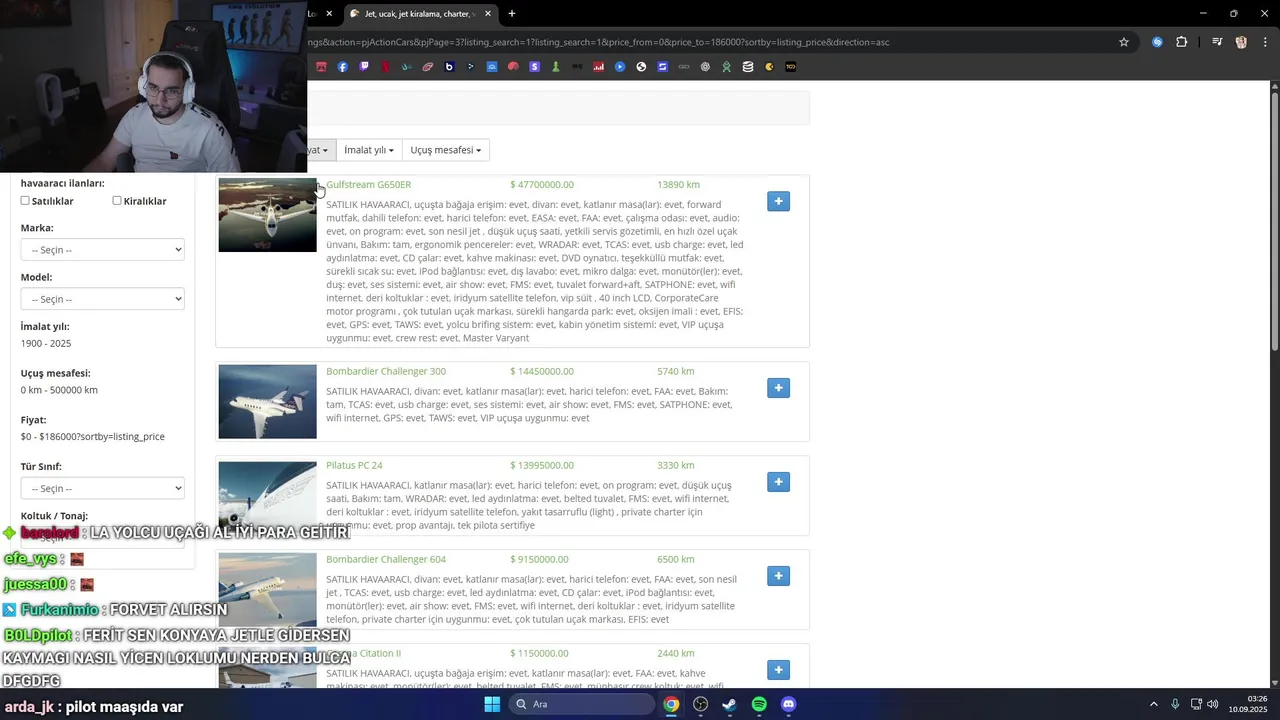Open the blue play button bookmark
The height and width of the screenshot is (720, 1280).
click(x=620, y=67)
